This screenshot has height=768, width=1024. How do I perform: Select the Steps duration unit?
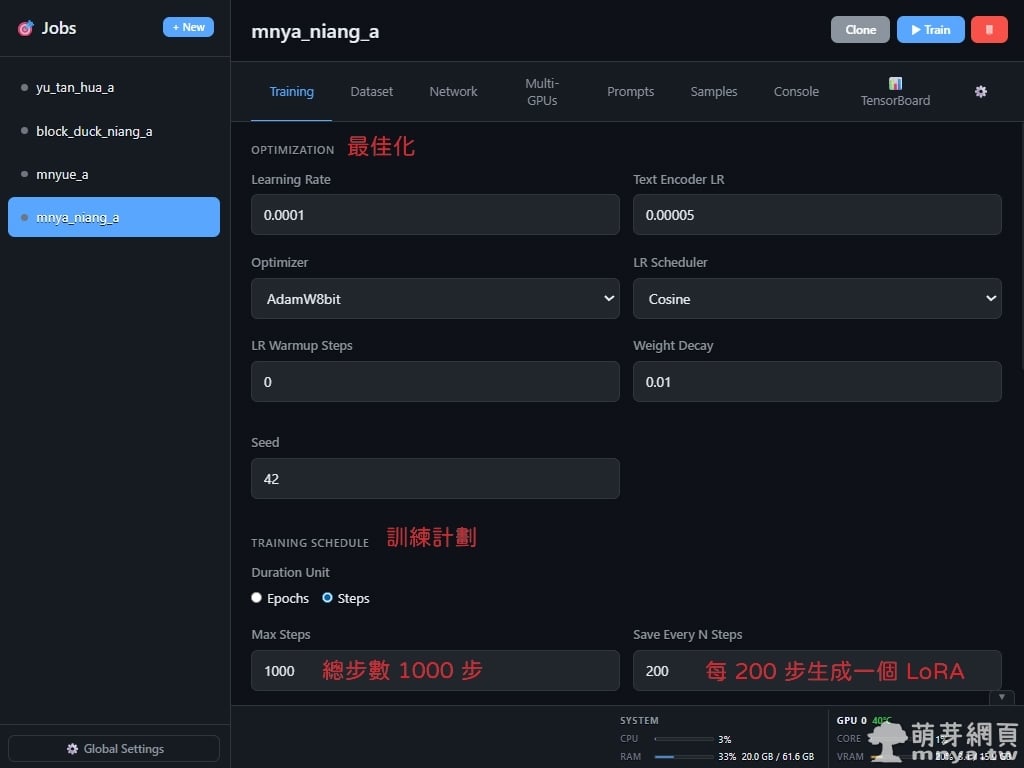coord(328,598)
